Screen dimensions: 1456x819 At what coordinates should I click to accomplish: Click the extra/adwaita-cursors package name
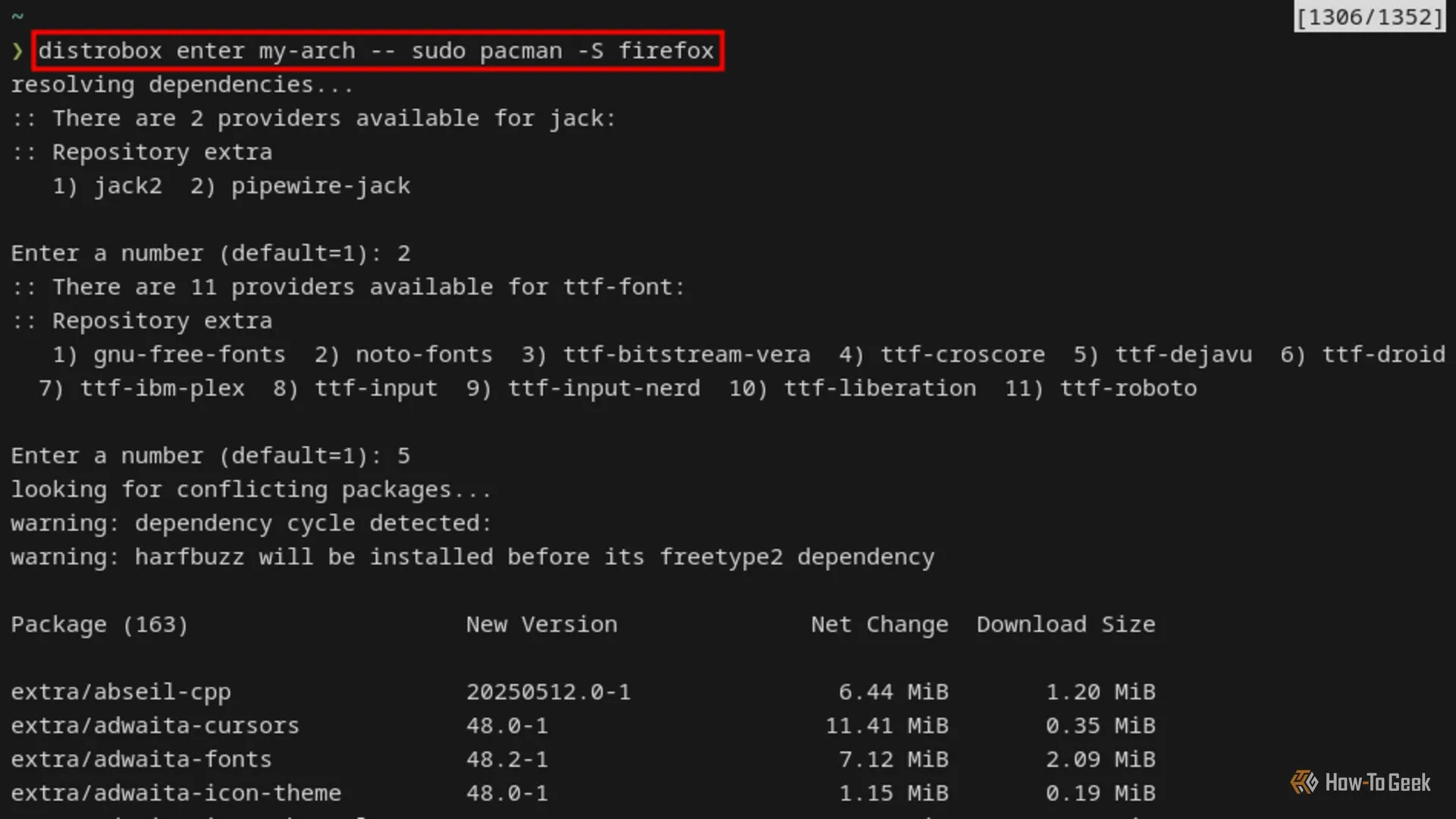(x=155, y=726)
